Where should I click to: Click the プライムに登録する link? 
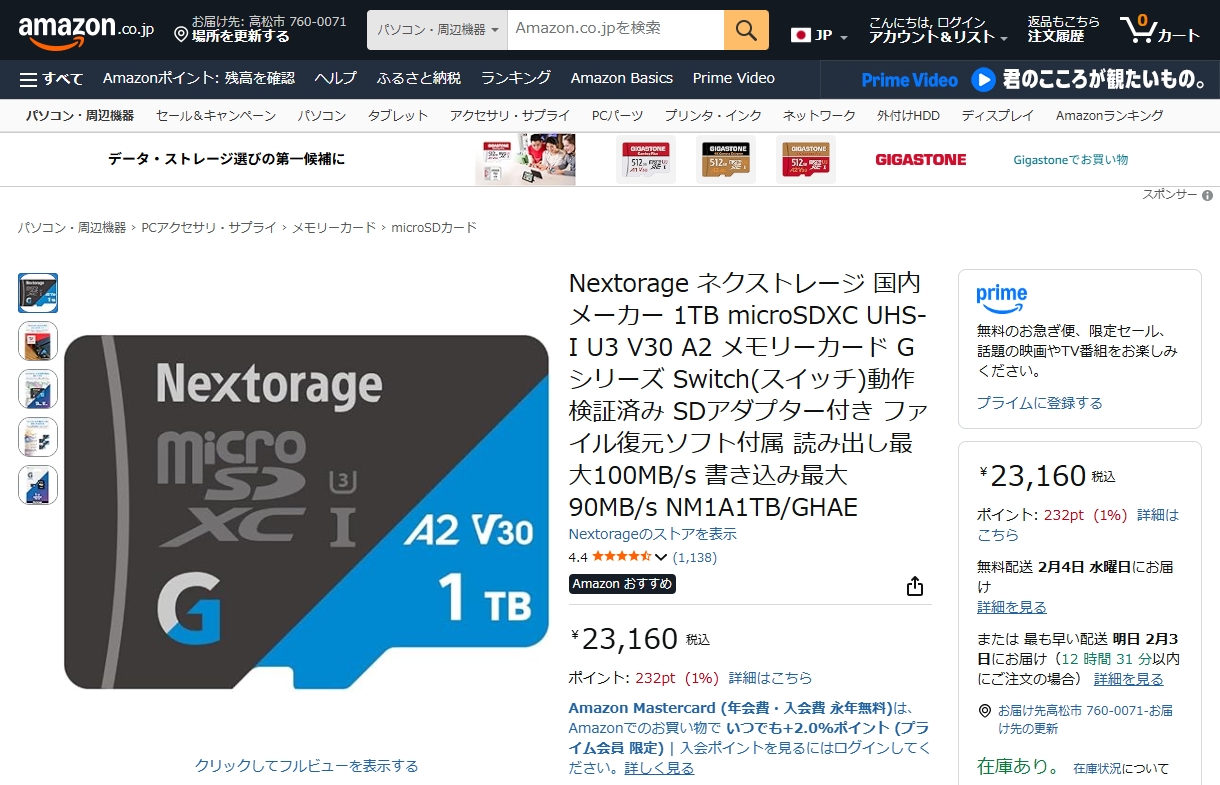(1039, 403)
